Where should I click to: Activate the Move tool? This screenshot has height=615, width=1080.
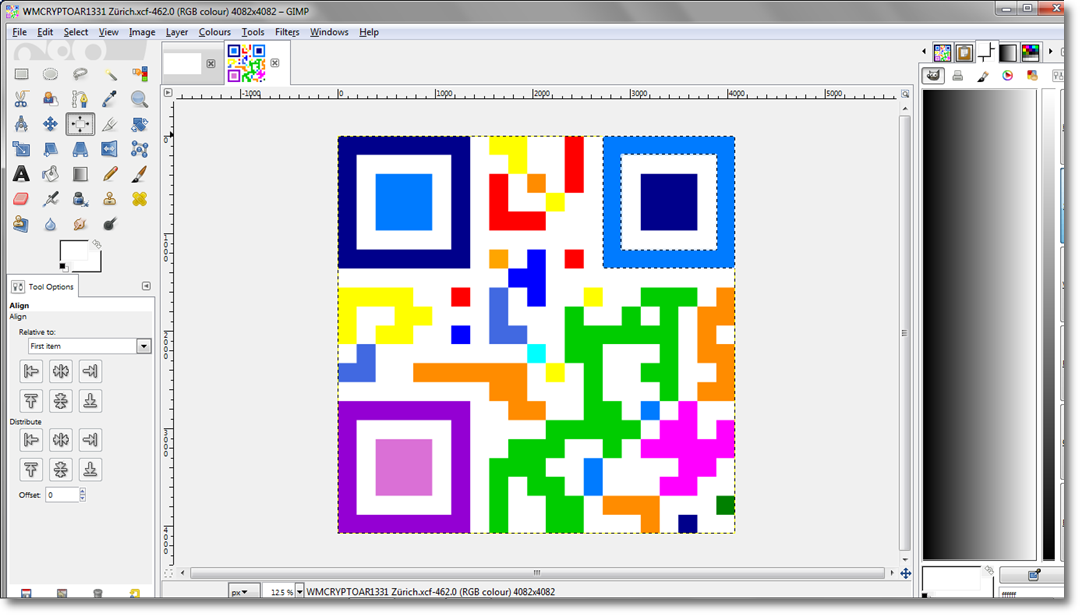pyautogui.click(x=50, y=124)
